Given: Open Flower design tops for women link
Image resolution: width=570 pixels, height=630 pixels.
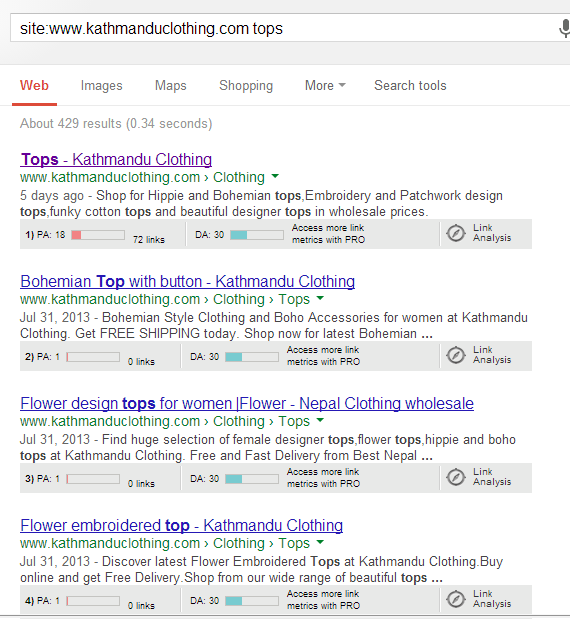Looking at the screenshot, I should click(247, 403).
